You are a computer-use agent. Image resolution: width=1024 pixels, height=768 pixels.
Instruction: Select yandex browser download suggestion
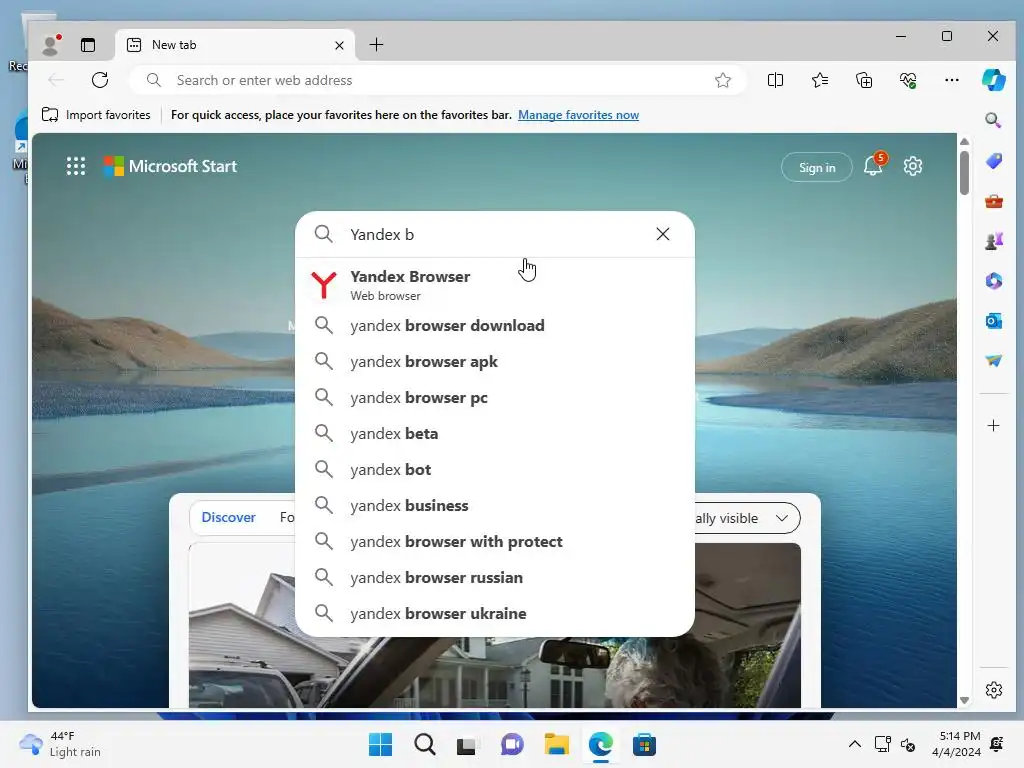tap(495, 325)
